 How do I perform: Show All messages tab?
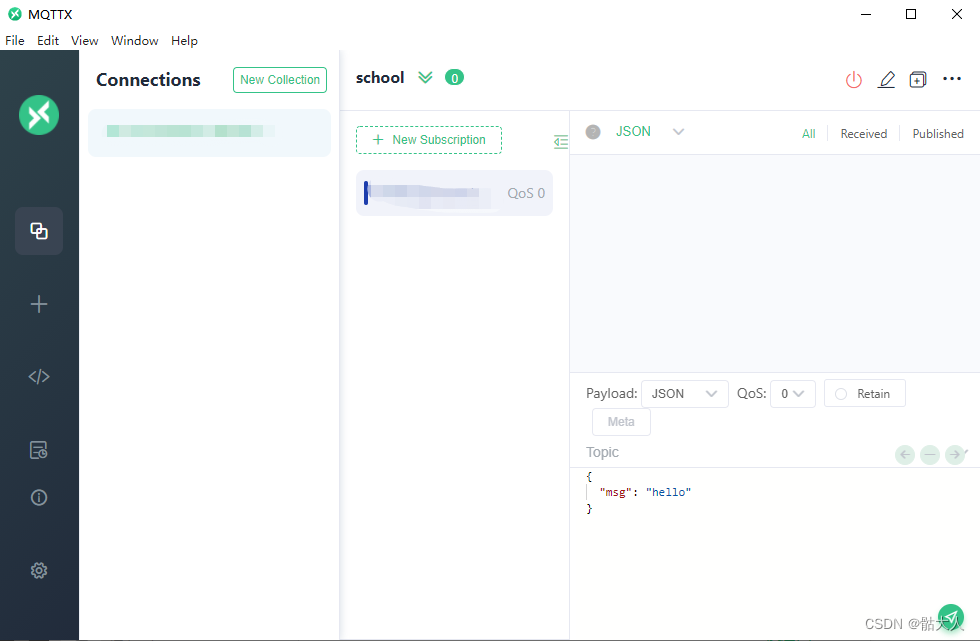click(809, 134)
